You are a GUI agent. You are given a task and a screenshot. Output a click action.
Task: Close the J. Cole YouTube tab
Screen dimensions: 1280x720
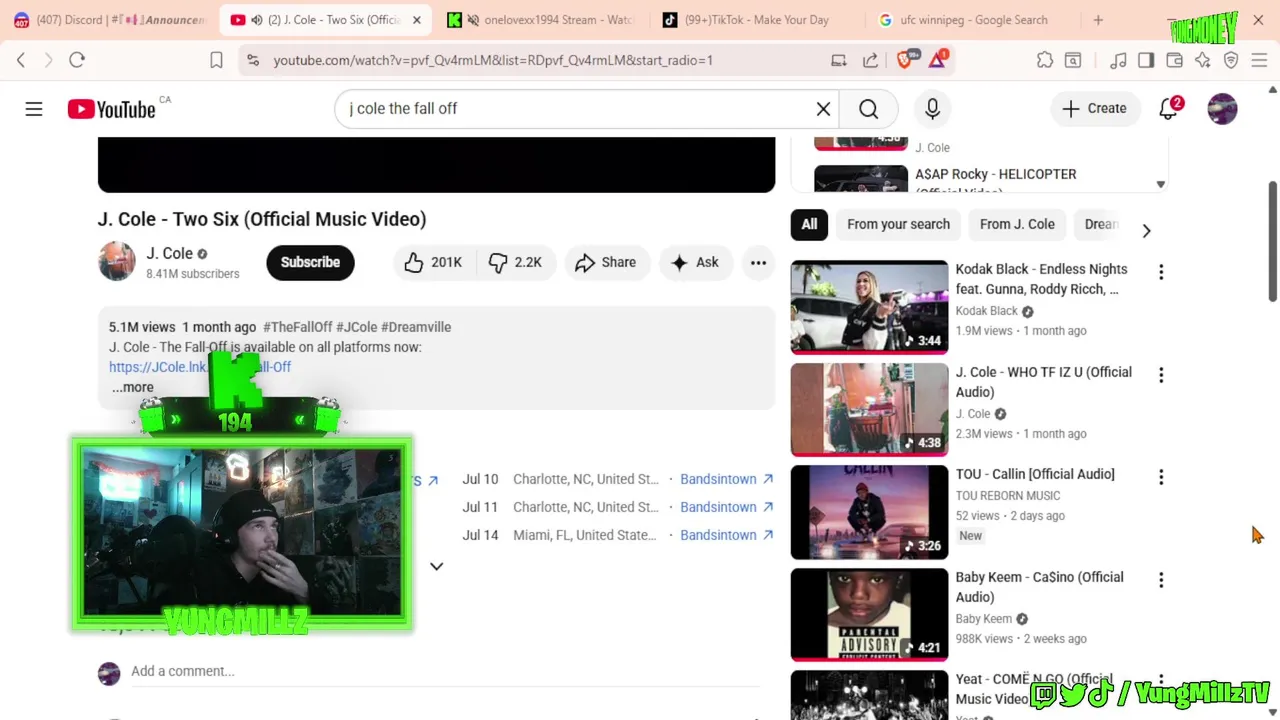pos(416,20)
